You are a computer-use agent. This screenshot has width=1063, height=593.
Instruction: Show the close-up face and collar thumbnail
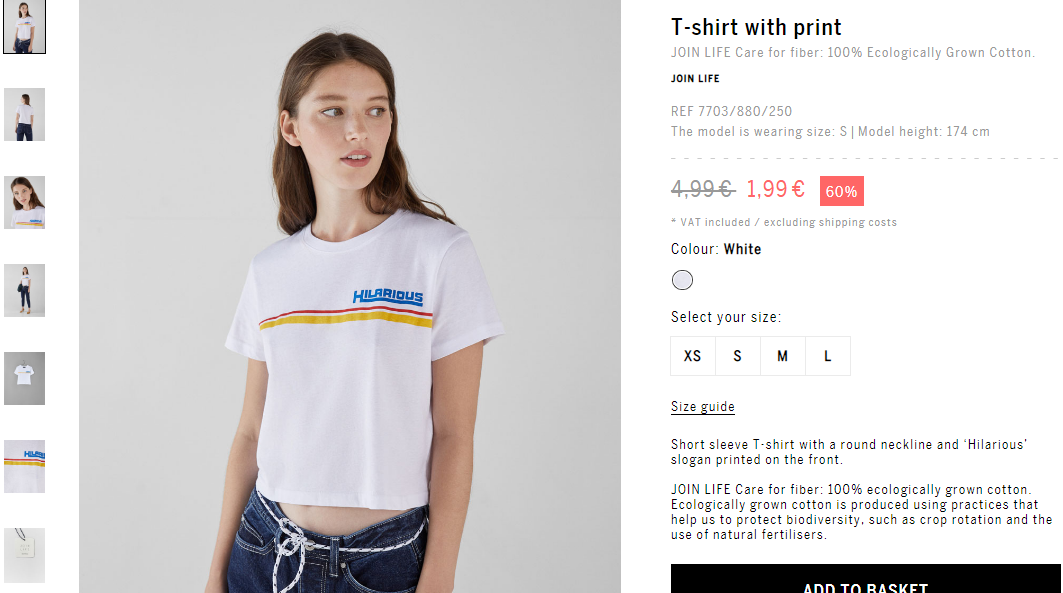[24, 203]
